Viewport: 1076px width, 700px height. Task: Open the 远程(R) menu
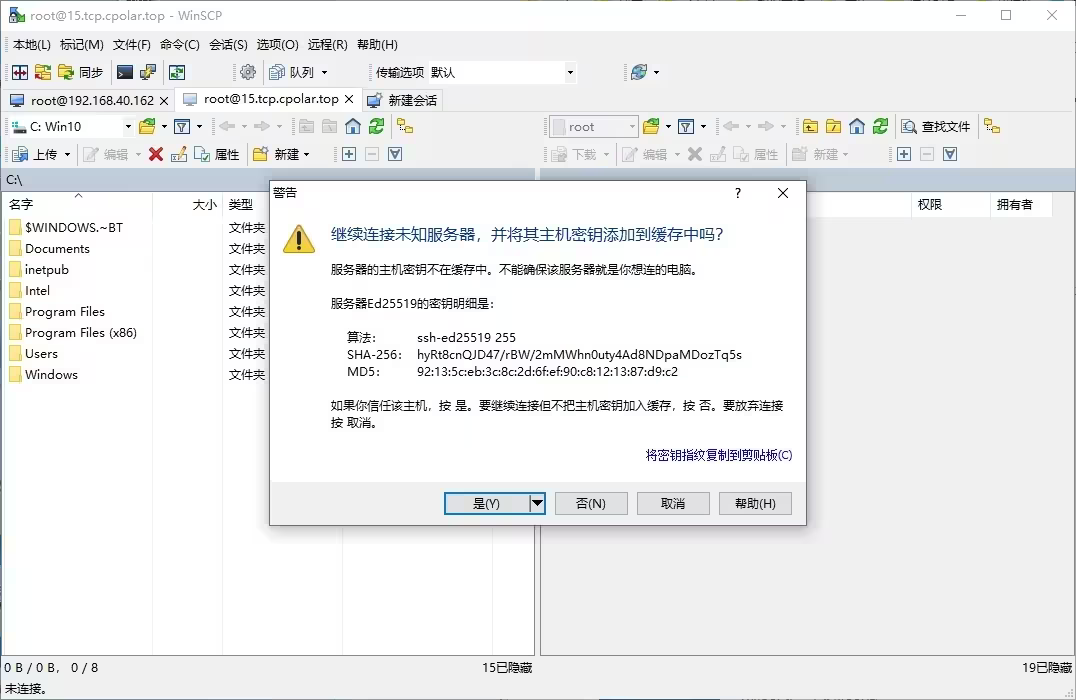coord(327,45)
